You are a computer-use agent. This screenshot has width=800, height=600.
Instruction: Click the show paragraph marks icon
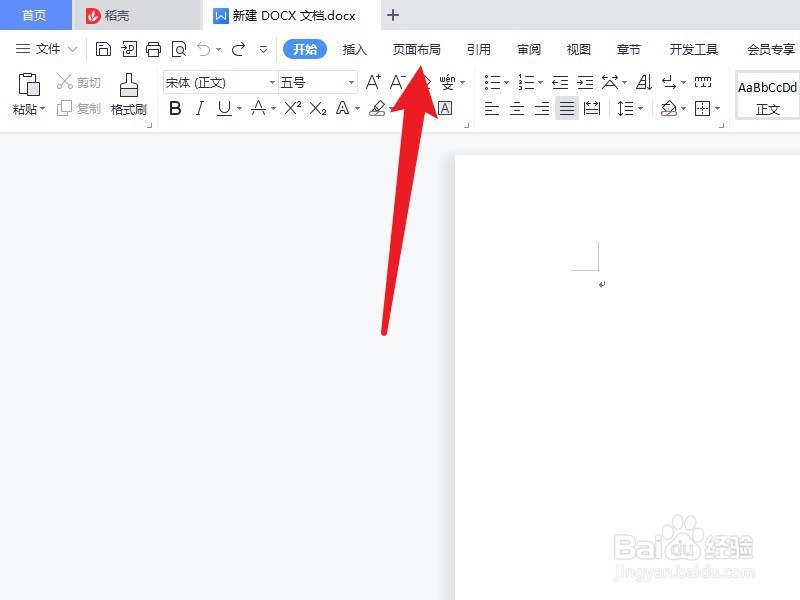[669, 82]
